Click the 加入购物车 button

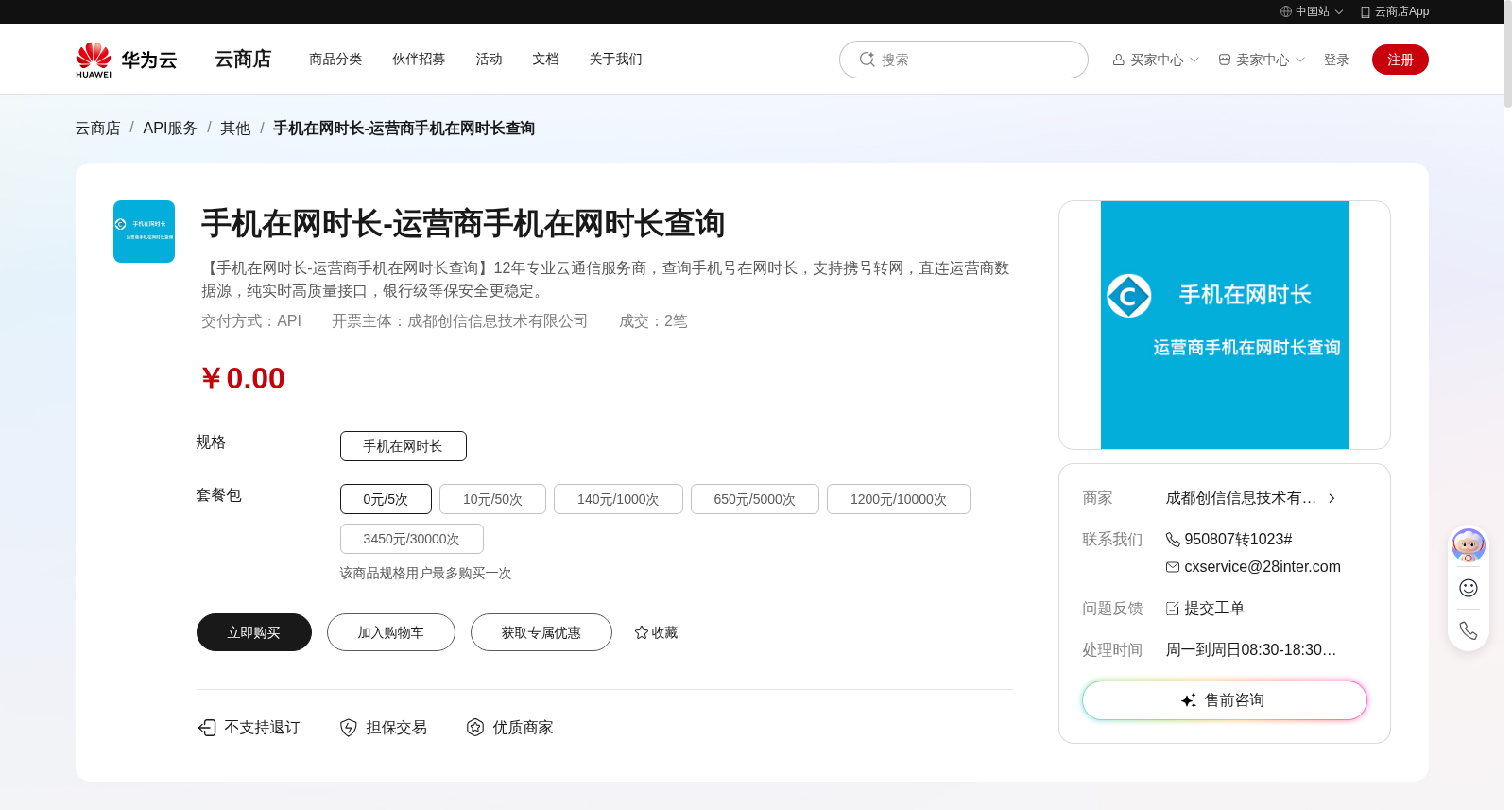391,632
